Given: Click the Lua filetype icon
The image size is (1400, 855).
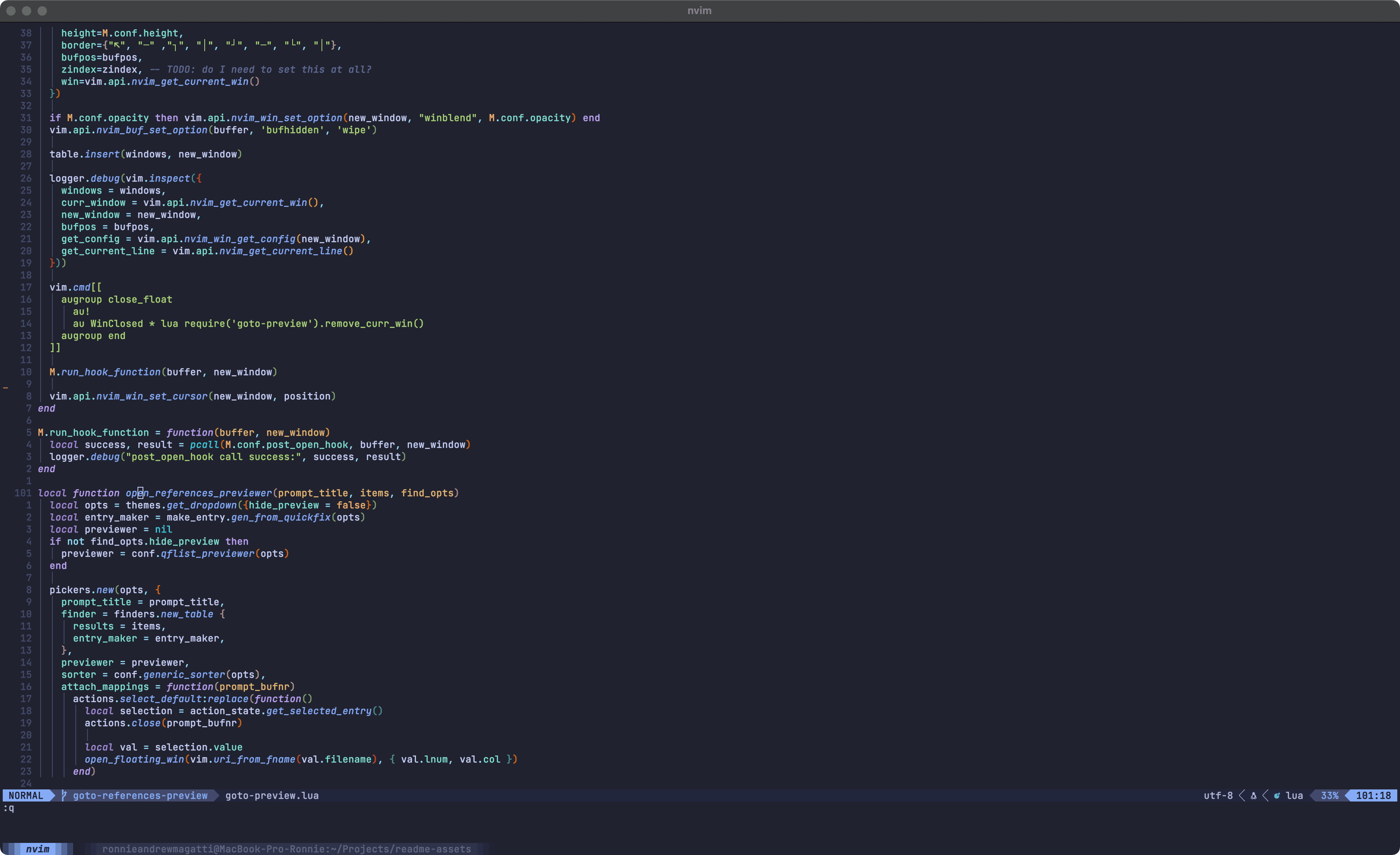Looking at the screenshot, I should point(1277,795).
